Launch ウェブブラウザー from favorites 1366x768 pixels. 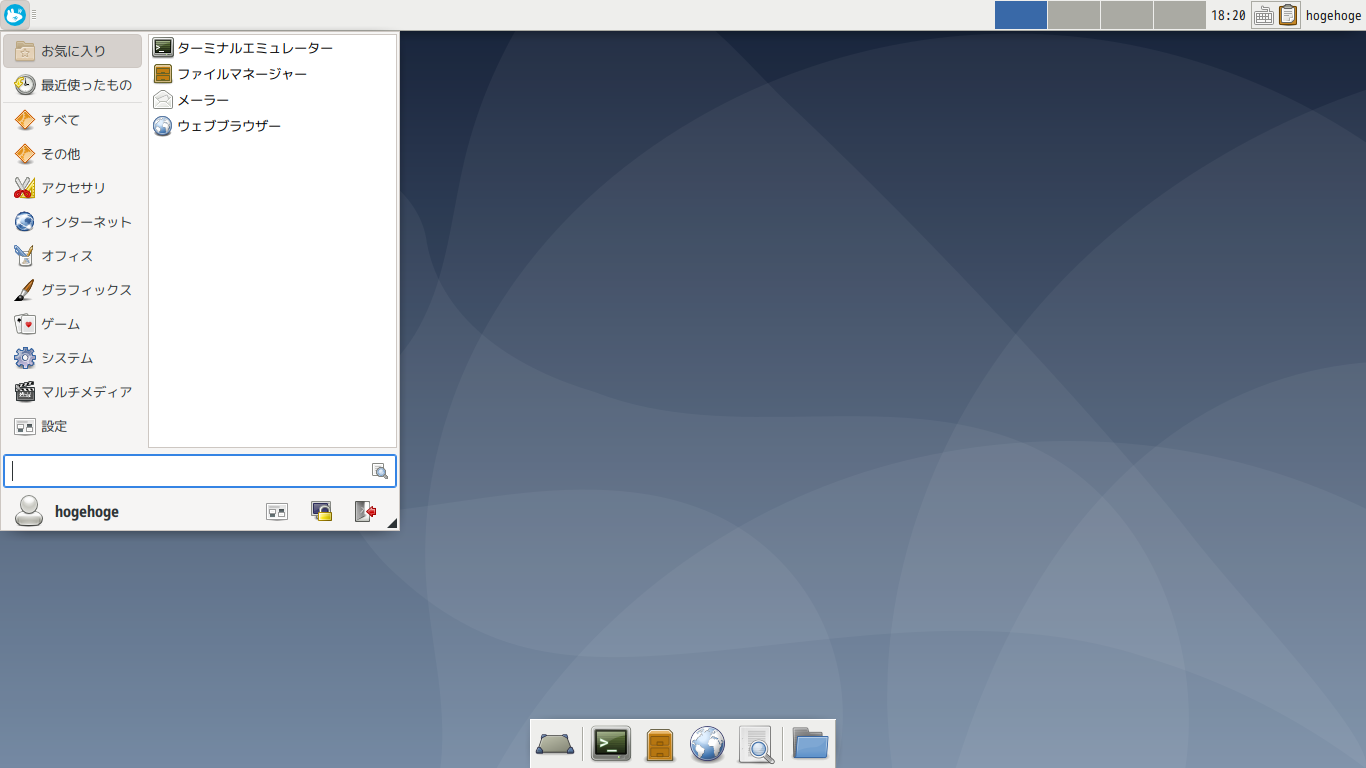pyautogui.click(x=272, y=126)
